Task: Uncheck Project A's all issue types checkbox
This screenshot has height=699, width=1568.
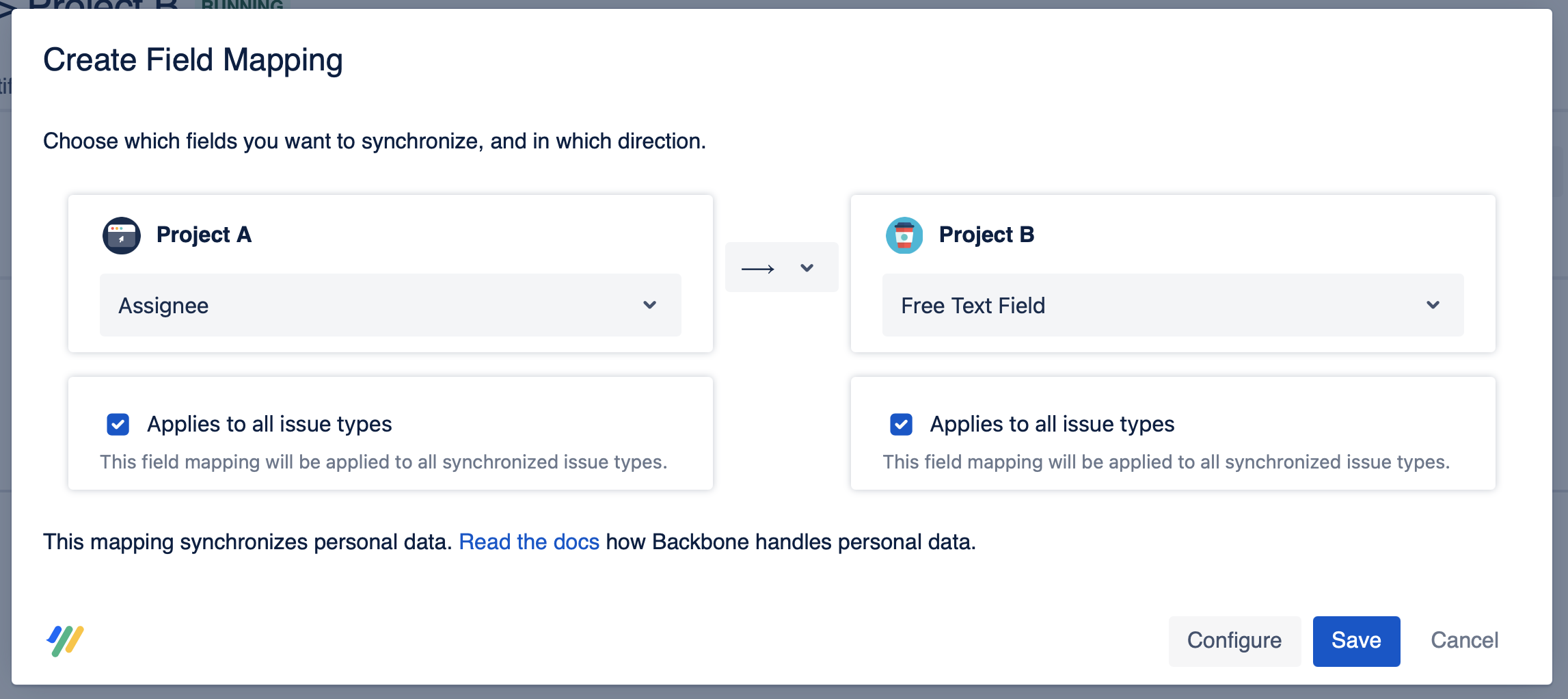Action: [x=118, y=425]
